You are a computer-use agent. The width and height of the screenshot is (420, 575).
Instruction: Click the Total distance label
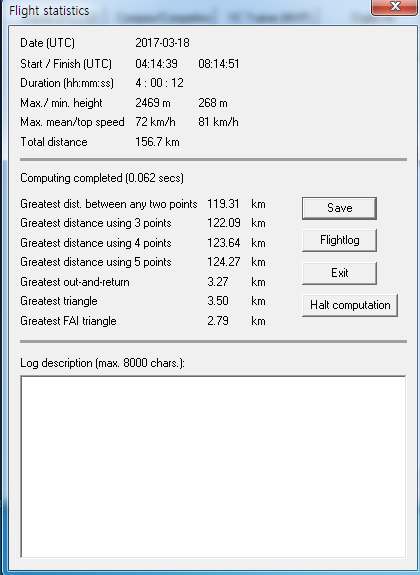[x=54, y=142]
